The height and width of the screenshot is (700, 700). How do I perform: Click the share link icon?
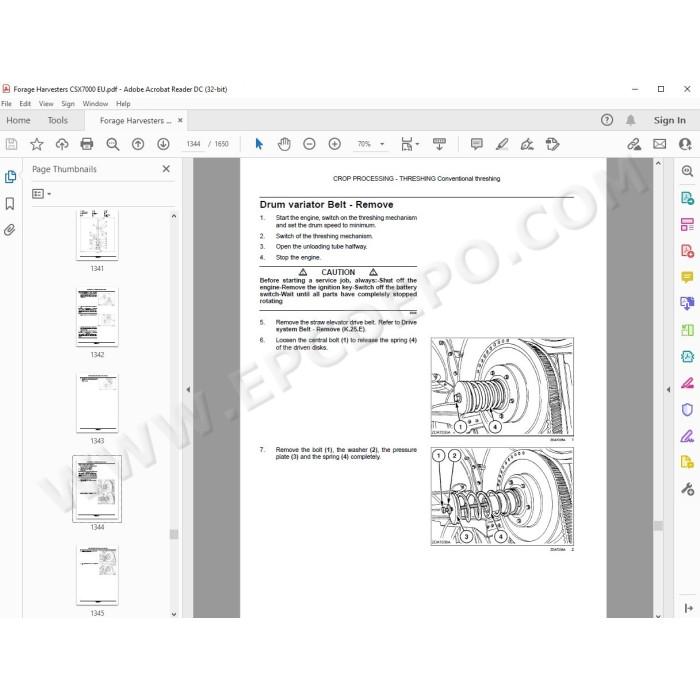[634, 144]
